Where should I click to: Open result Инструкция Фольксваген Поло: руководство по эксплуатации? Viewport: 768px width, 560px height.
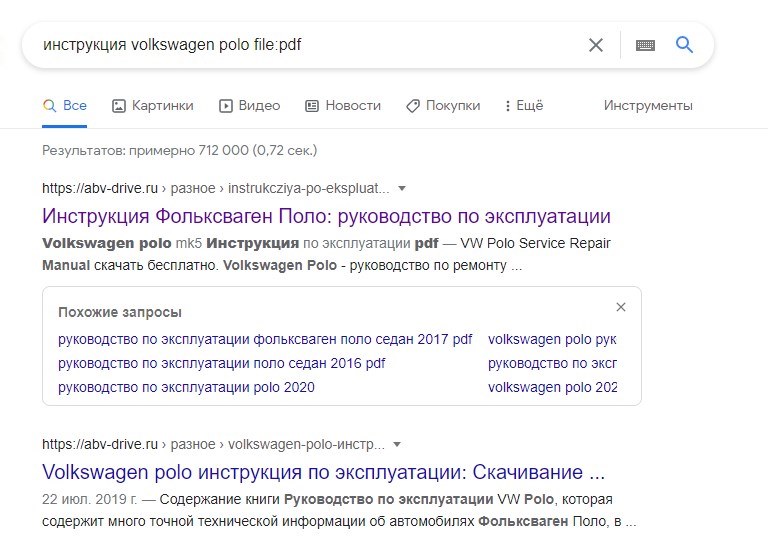pos(326,216)
